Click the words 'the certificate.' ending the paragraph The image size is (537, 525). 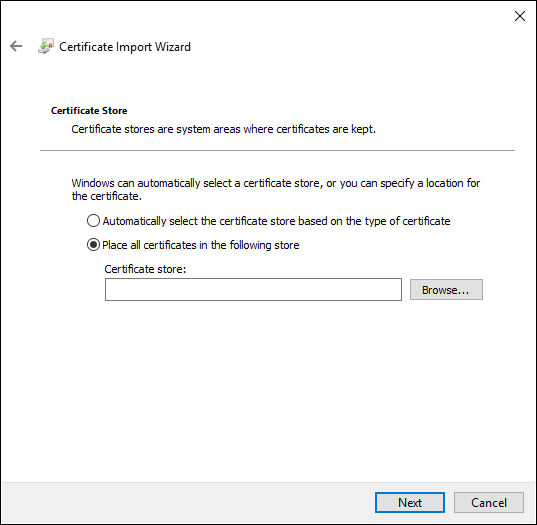[x=107, y=196]
